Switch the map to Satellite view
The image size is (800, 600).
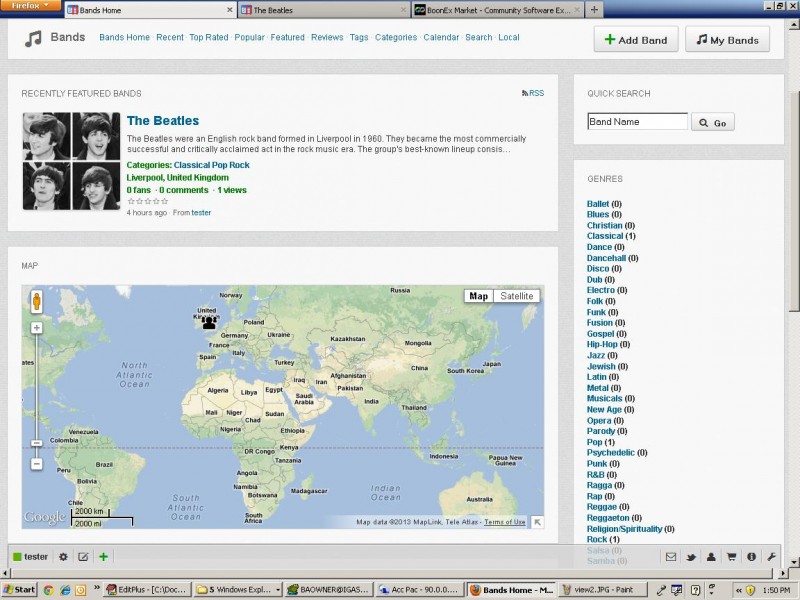point(516,296)
